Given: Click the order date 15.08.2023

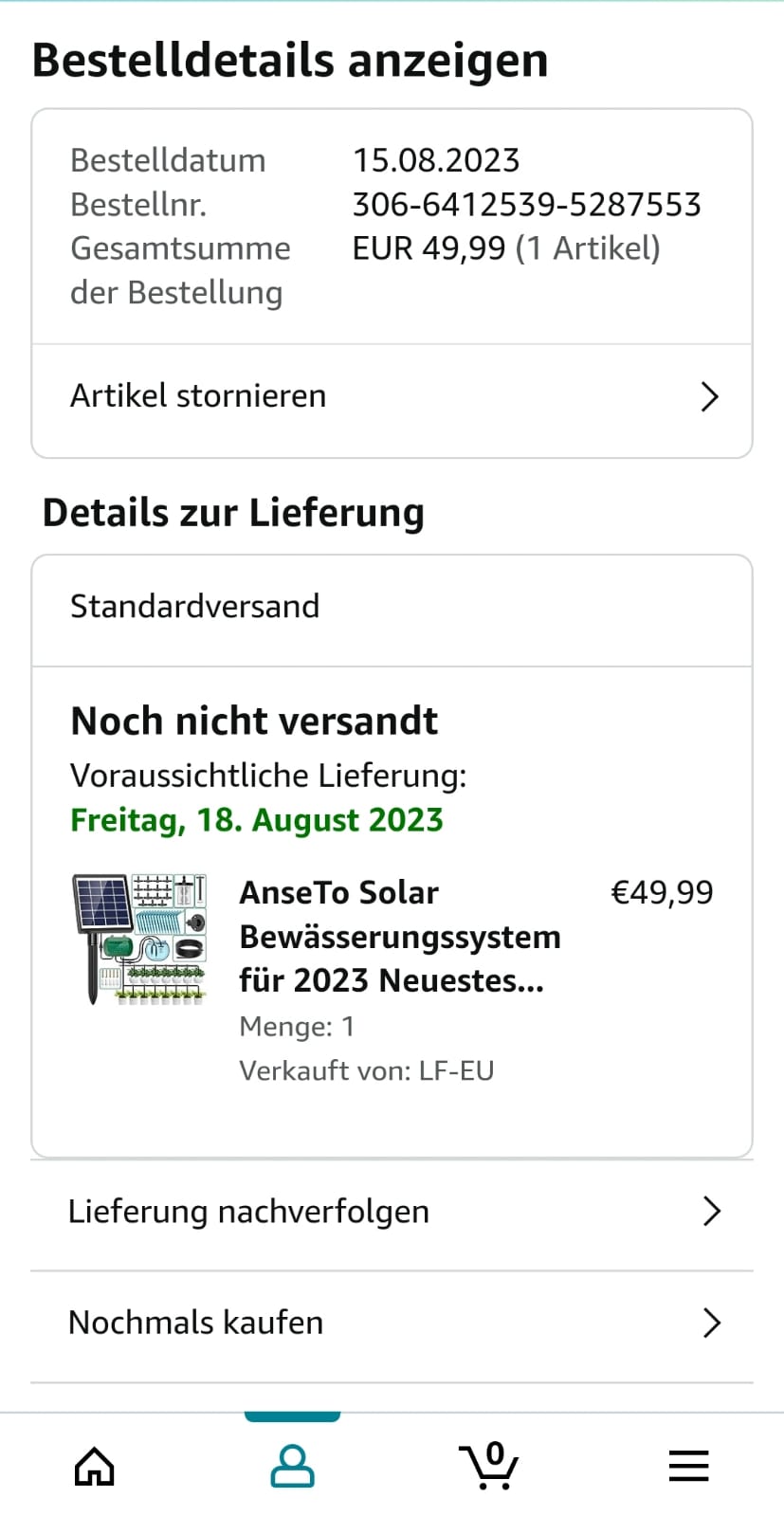Looking at the screenshot, I should tap(436, 160).
